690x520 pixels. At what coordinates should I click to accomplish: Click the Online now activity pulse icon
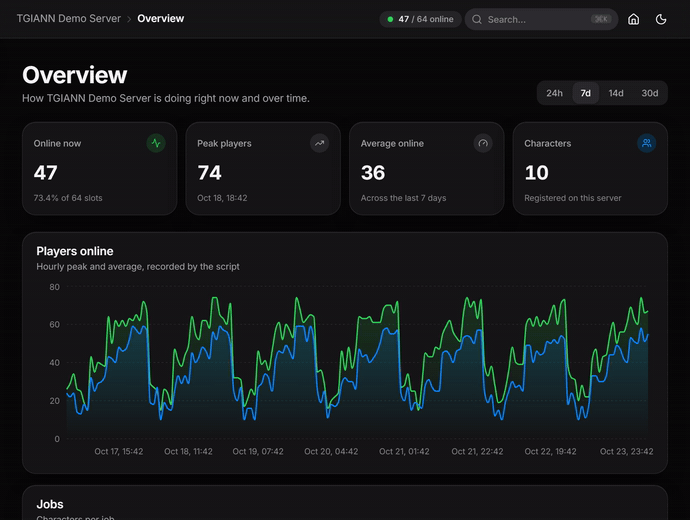[x=156, y=143]
